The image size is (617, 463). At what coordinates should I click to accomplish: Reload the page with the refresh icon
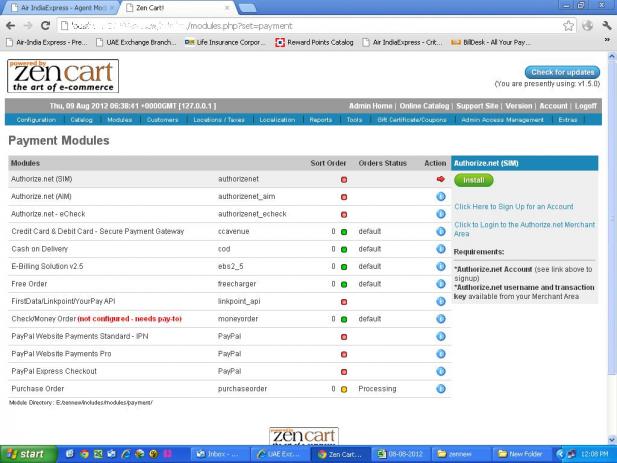pos(45,26)
